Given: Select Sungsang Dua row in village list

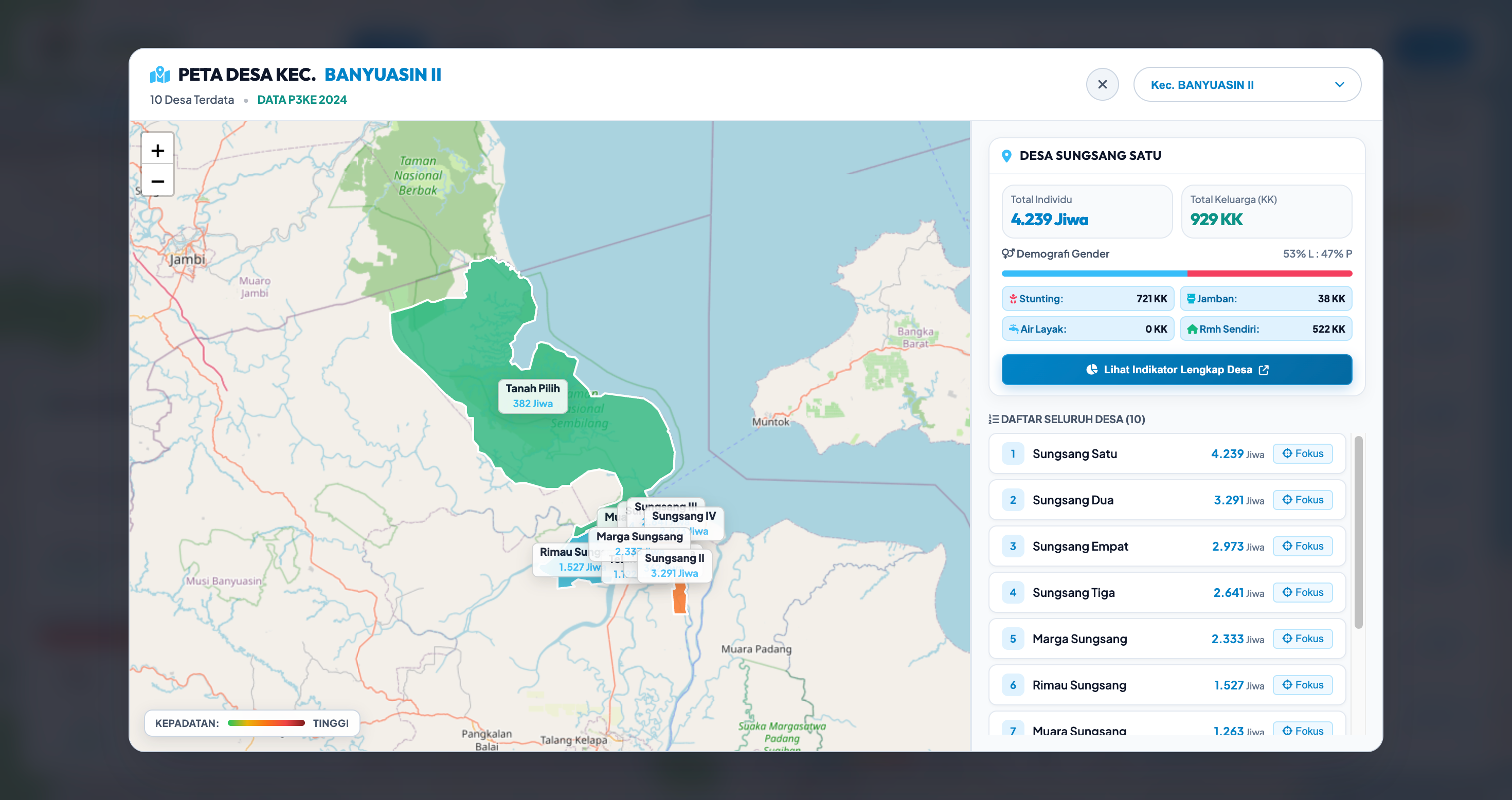Looking at the screenshot, I should pos(1167,500).
